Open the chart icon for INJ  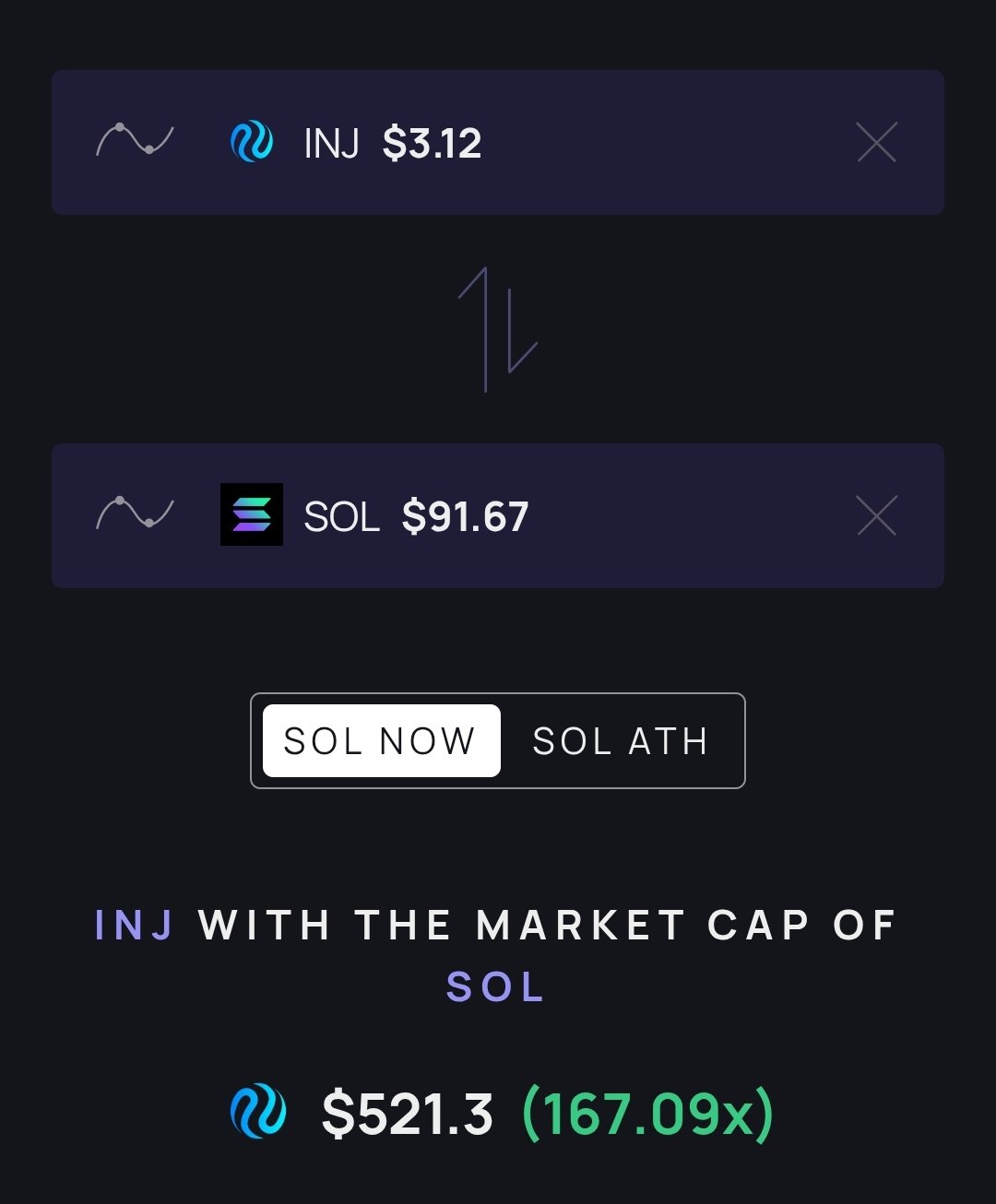[135, 141]
